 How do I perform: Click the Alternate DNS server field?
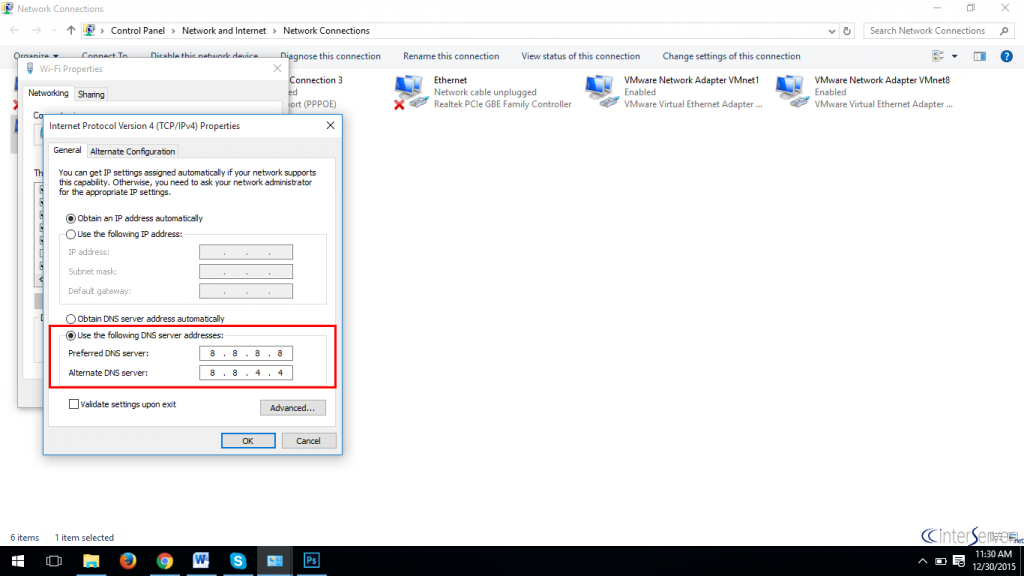[246, 373]
